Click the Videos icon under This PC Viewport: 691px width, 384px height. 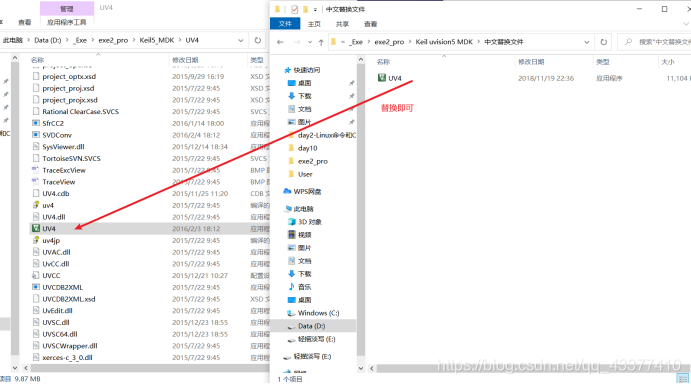click(291, 235)
